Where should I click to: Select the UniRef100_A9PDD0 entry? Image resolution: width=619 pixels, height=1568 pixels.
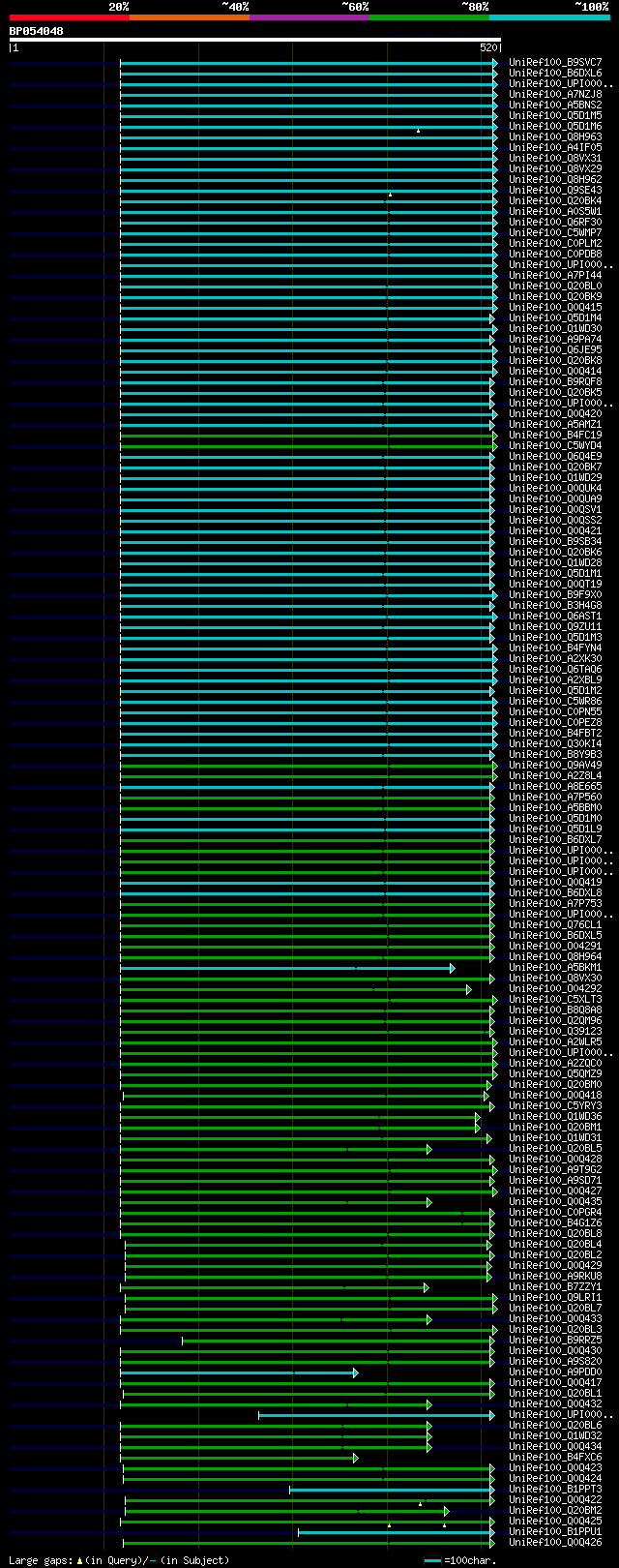[x=555, y=1372]
